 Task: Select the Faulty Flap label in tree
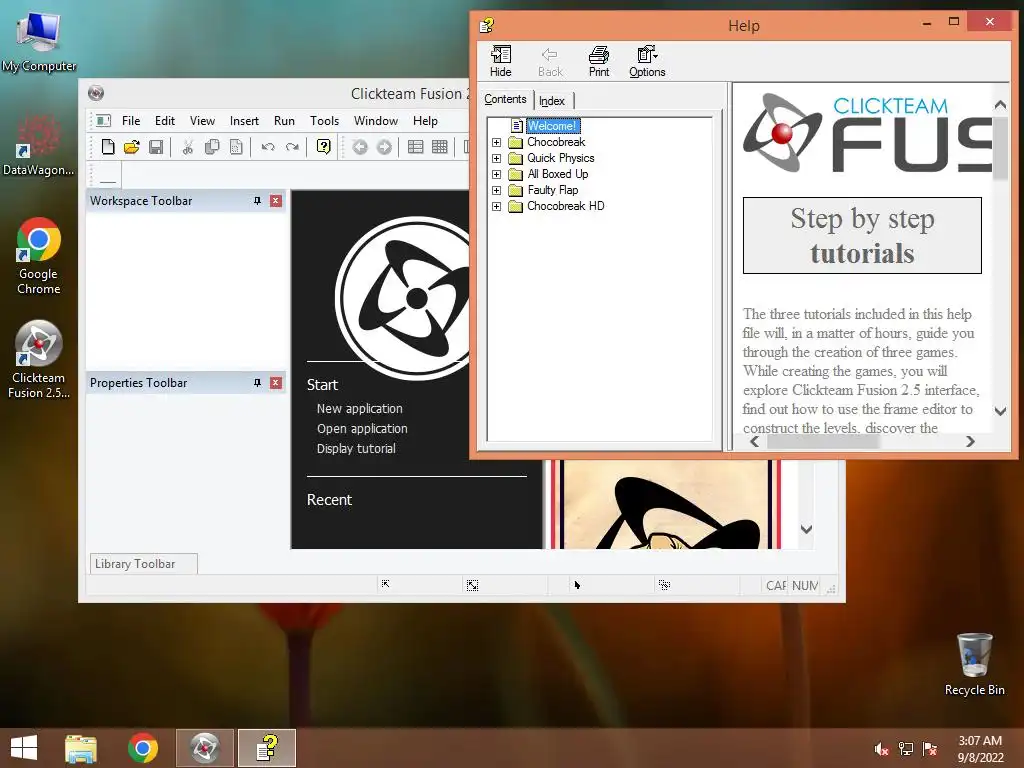(552, 190)
